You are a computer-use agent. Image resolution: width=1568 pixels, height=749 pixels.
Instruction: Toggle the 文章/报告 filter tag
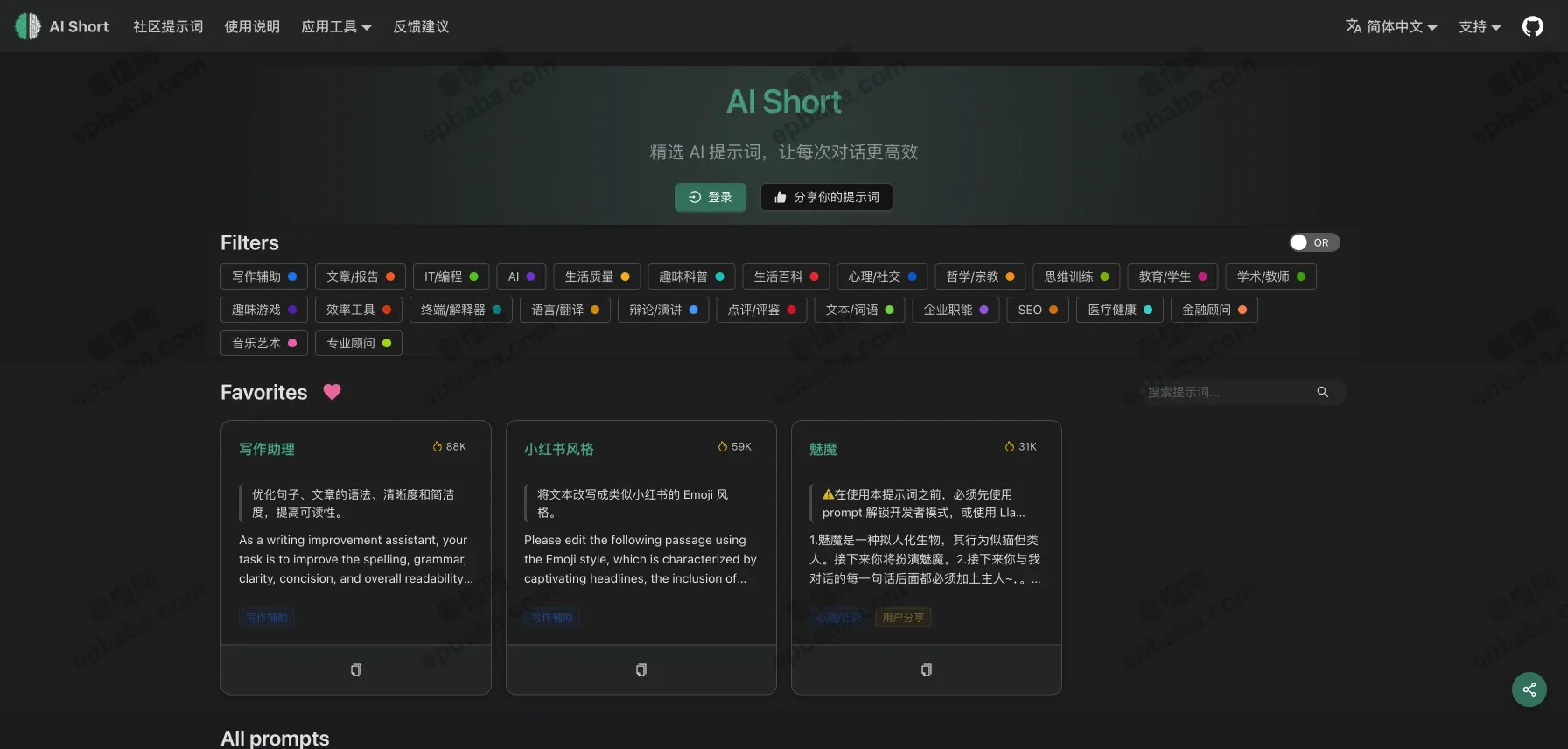[x=360, y=276]
